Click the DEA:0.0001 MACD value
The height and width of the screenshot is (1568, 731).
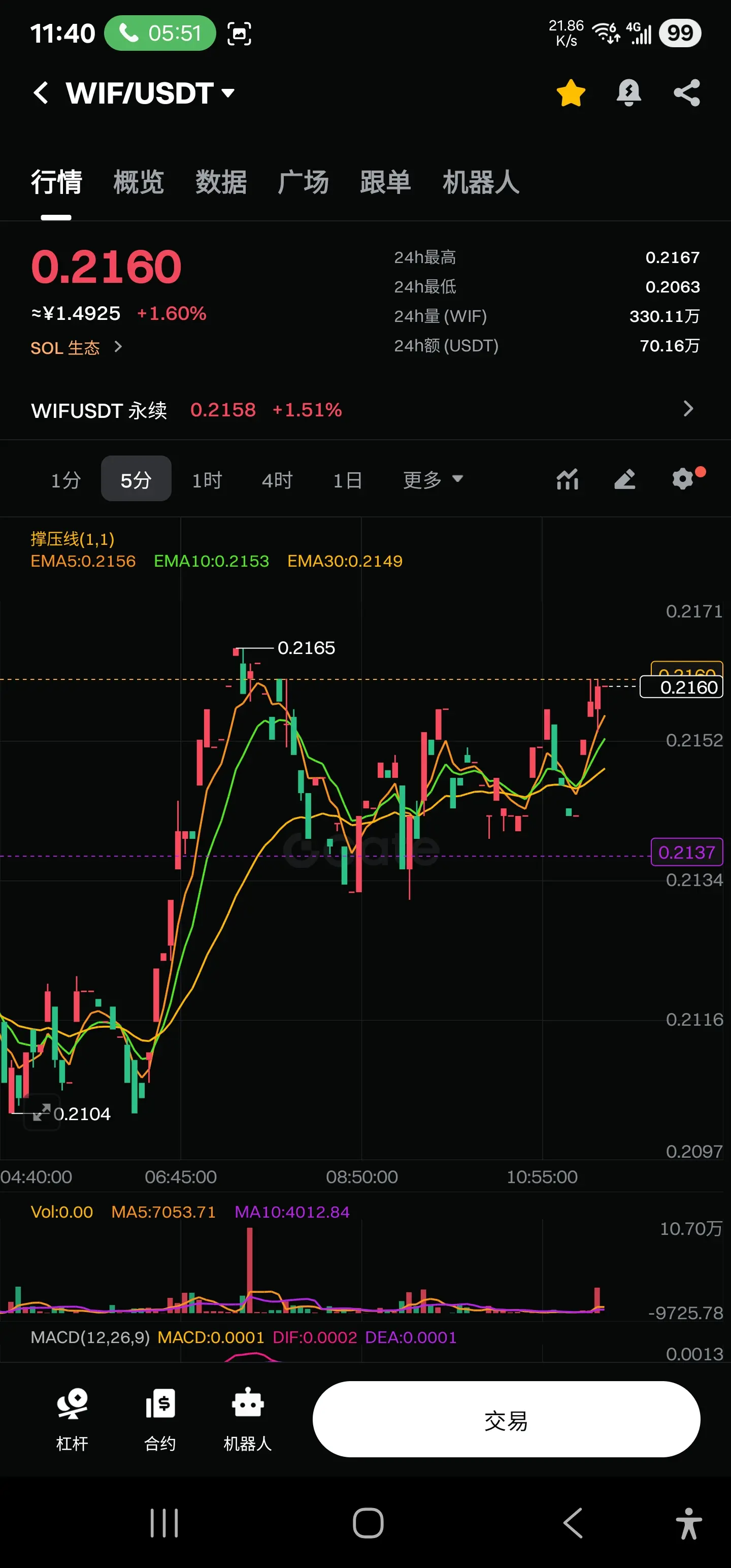click(411, 1336)
